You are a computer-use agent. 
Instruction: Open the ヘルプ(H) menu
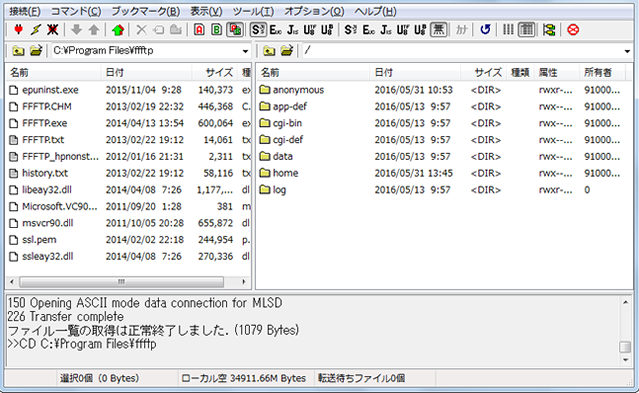pos(375,11)
